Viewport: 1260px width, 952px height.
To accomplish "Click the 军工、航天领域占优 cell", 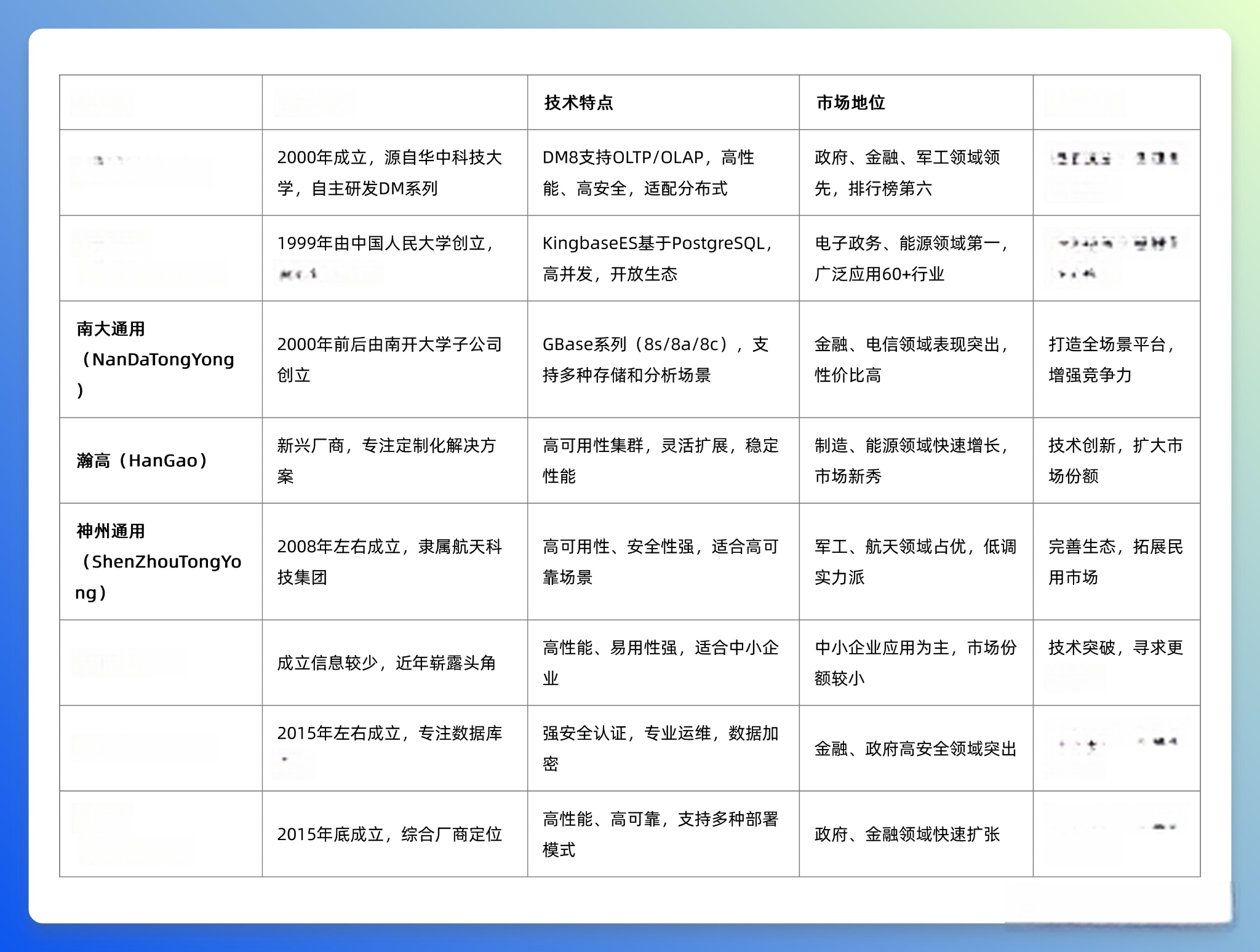I will pyautogui.click(x=916, y=561).
